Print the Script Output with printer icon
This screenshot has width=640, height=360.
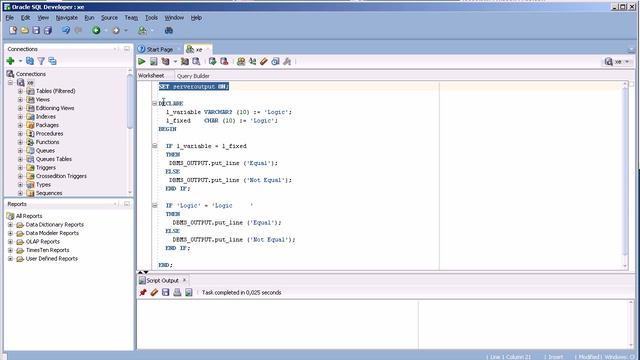tap(177, 292)
